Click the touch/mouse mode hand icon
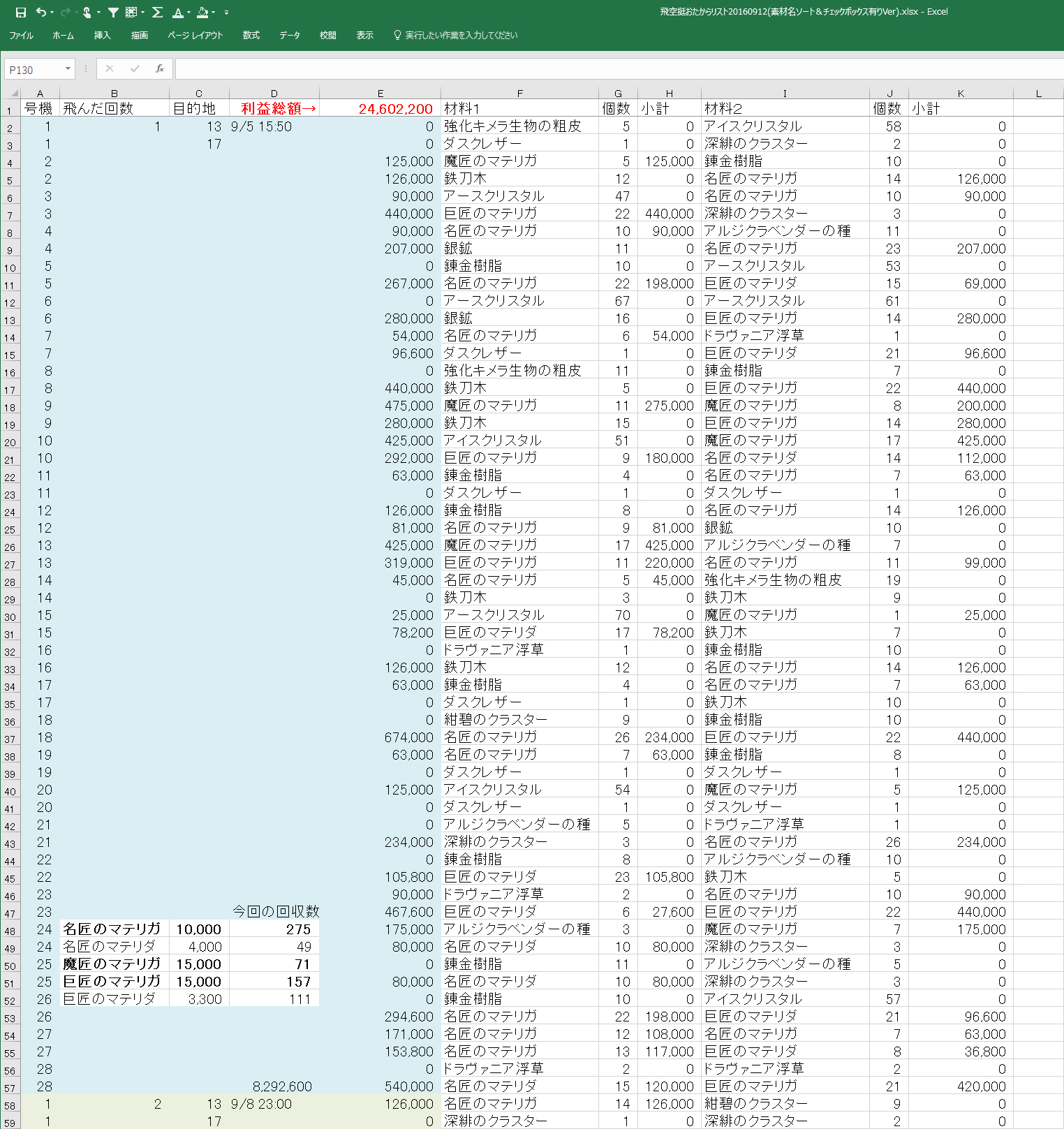Image resolution: width=1064 pixels, height=1129 pixels. click(x=87, y=13)
